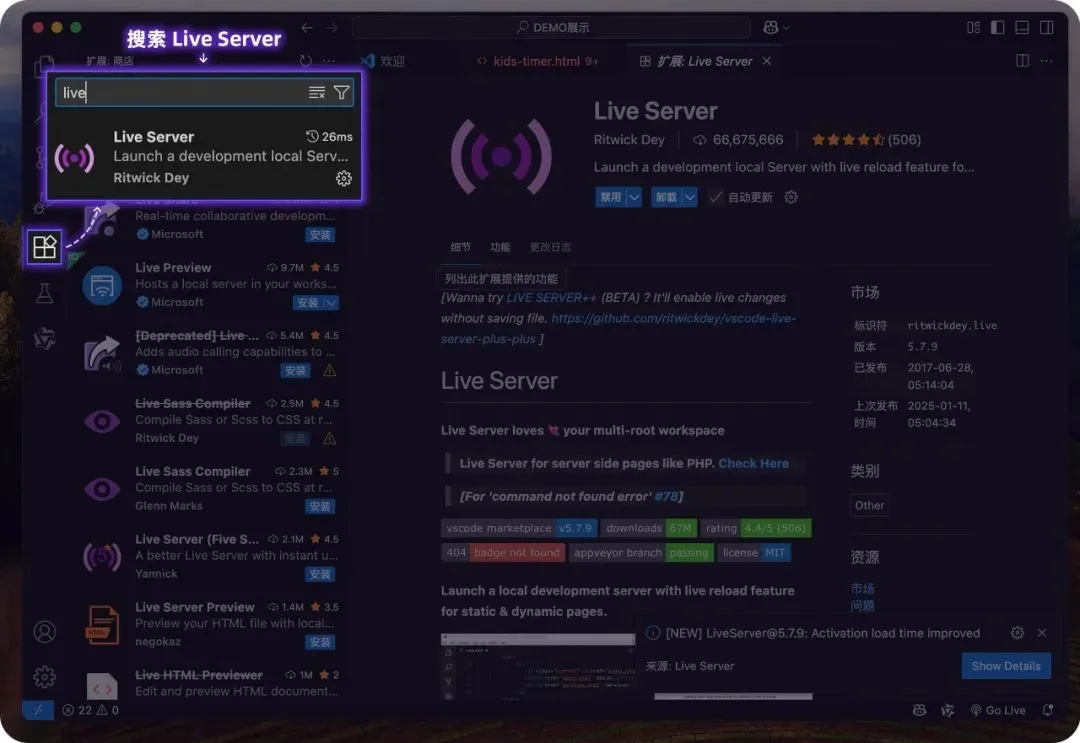The image size is (1080, 743).
Task: Clear extension search results
Action: tap(316, 92)
